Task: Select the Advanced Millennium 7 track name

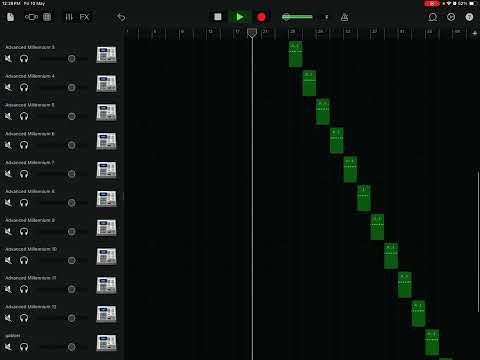Action: (x=30, y=163)
